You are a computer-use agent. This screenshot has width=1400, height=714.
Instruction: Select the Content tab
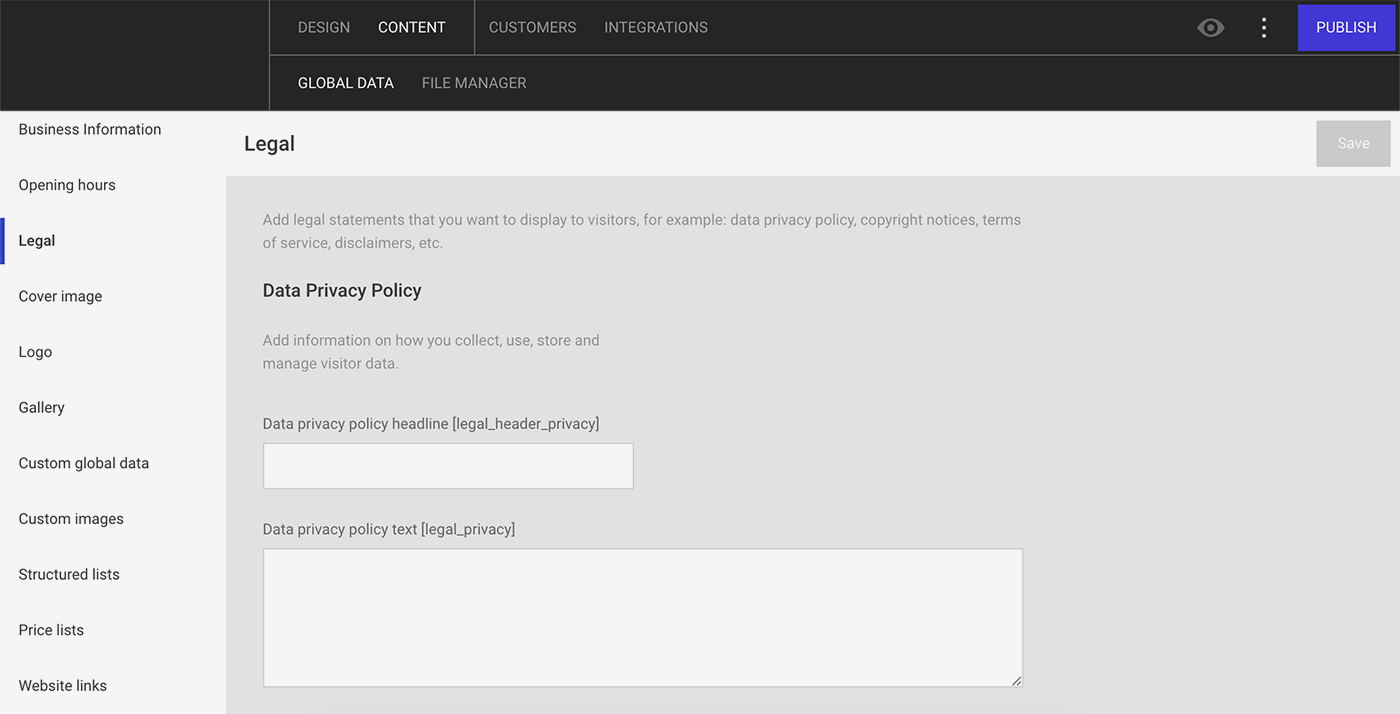(412, 28)
